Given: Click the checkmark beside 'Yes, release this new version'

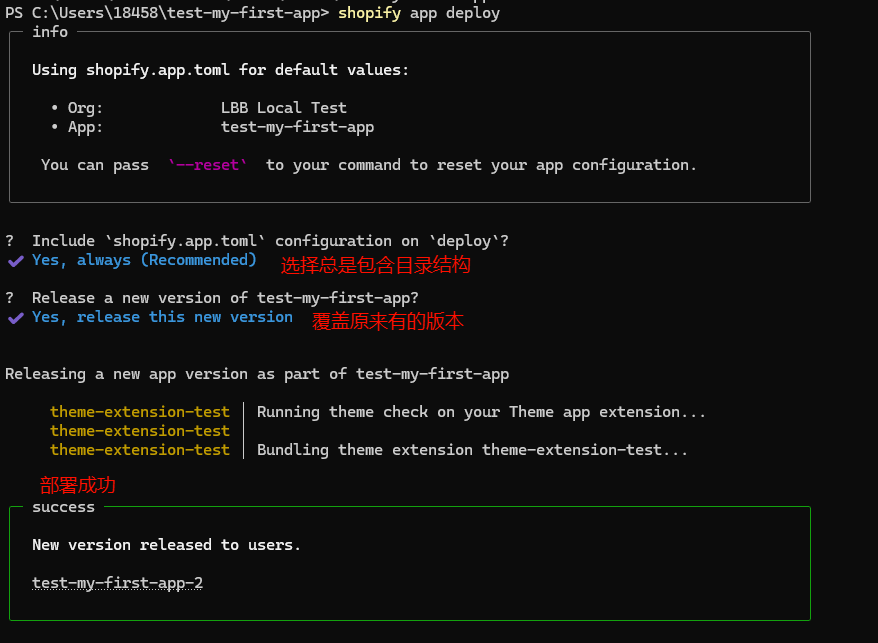Looking at the screenshot, I should click(16, 318).
